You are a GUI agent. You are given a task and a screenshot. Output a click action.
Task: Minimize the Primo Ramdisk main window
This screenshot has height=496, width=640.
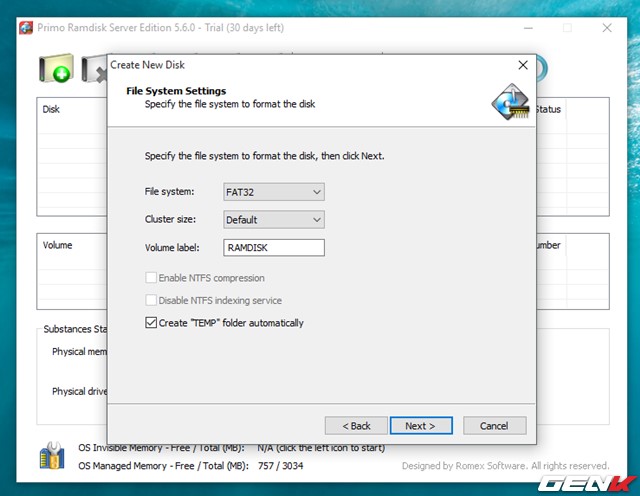pos(528,28)
